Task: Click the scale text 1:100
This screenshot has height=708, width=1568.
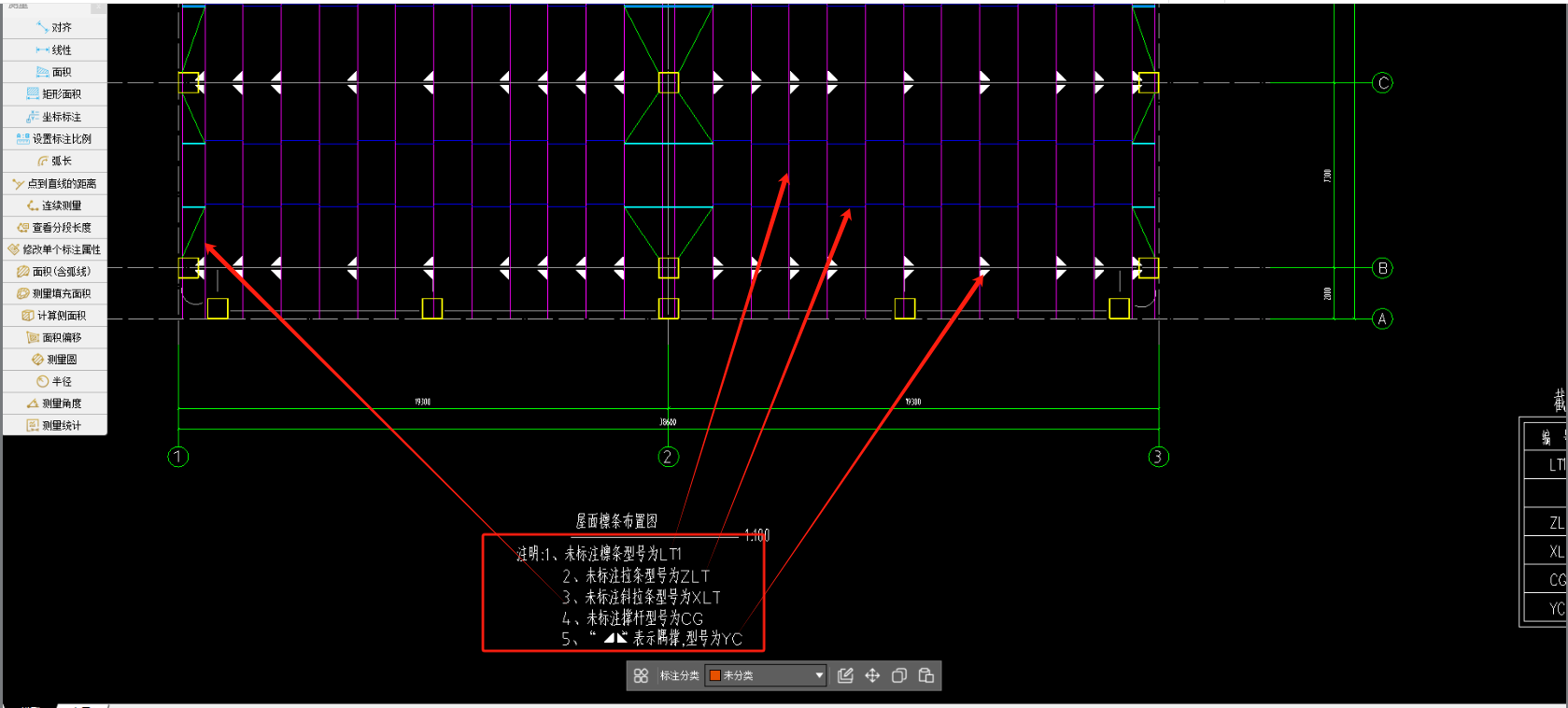Action: click(757, 535)
